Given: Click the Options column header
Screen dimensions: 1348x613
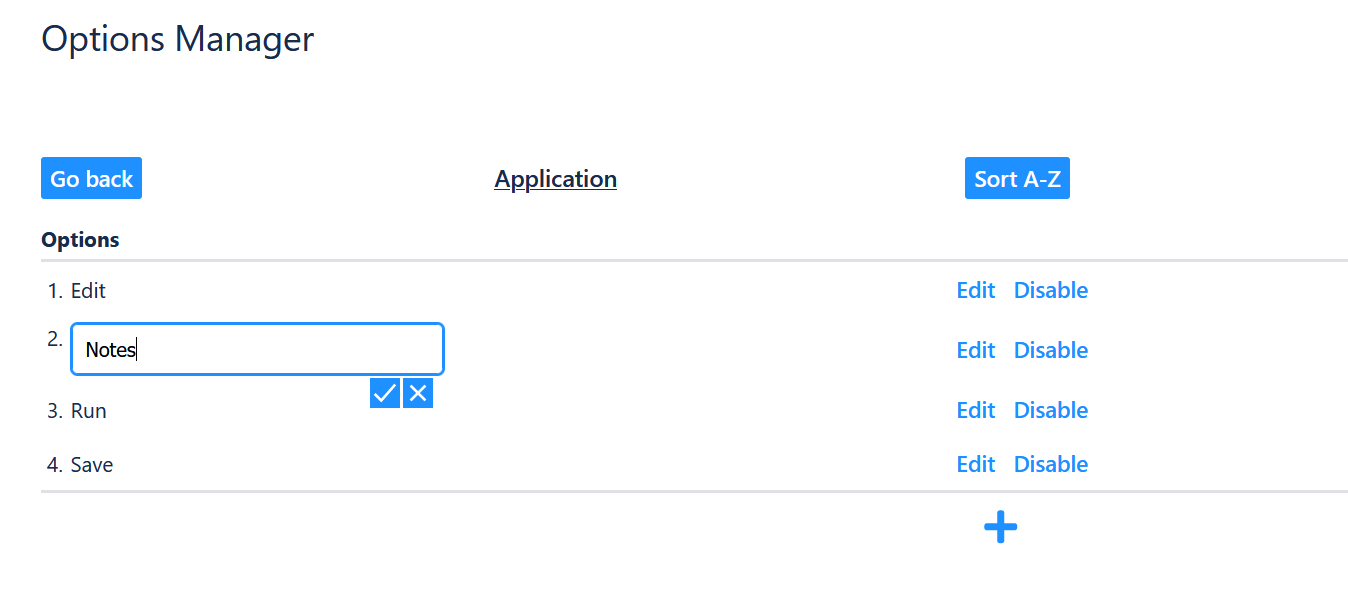Looking at the screenshot, I should [80, 240].
